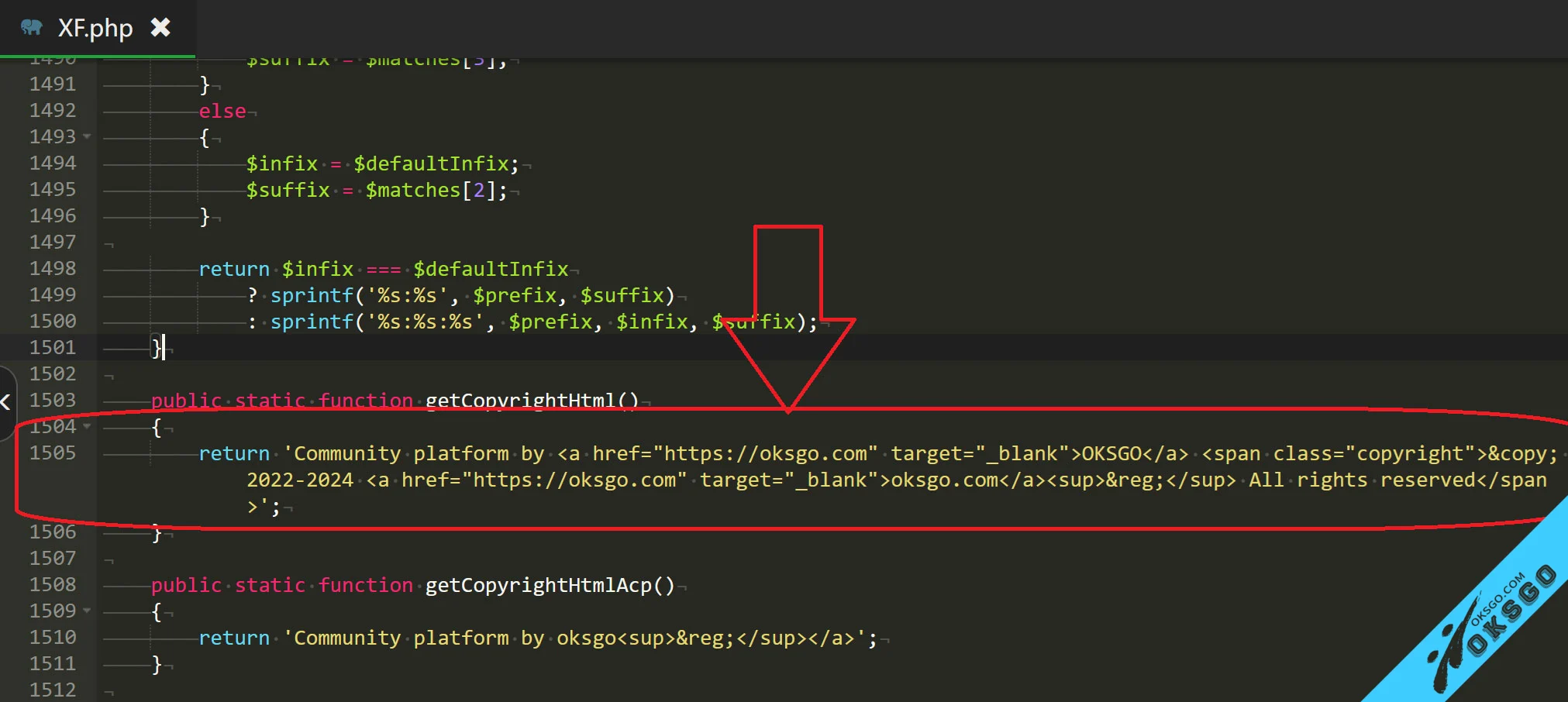Viewport: 1568px width, 702px height.
Task: Click line number 1496
Action: pyautogui.click(x=53, y=215)
